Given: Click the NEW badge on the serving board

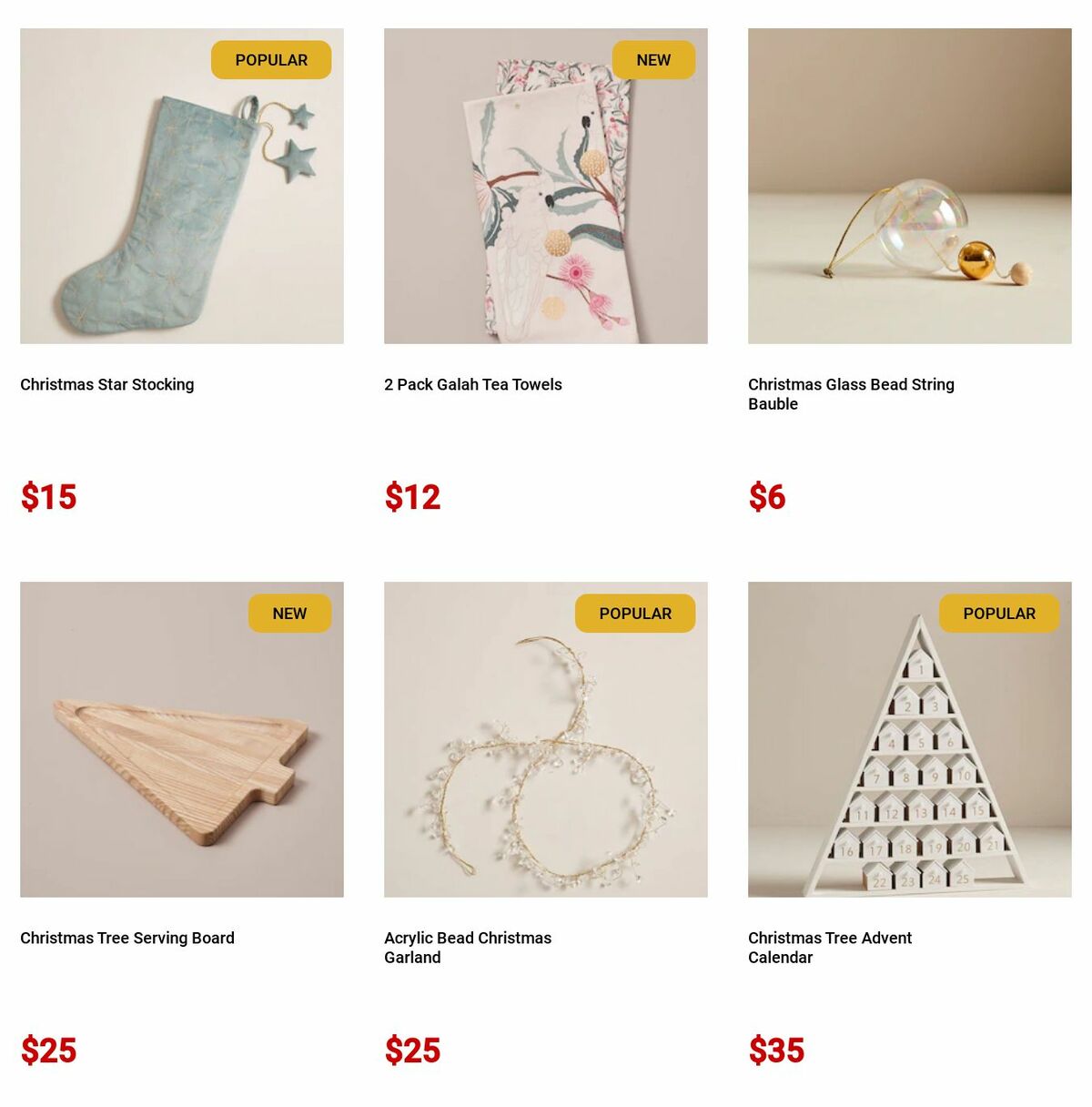Looking at the screenshot, I should (x=289, y=614).
